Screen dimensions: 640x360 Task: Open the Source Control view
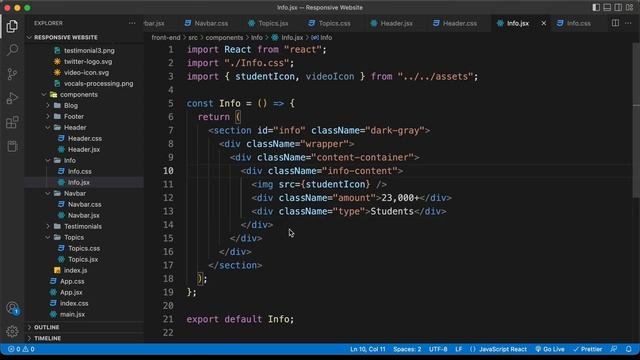point(12,74)
